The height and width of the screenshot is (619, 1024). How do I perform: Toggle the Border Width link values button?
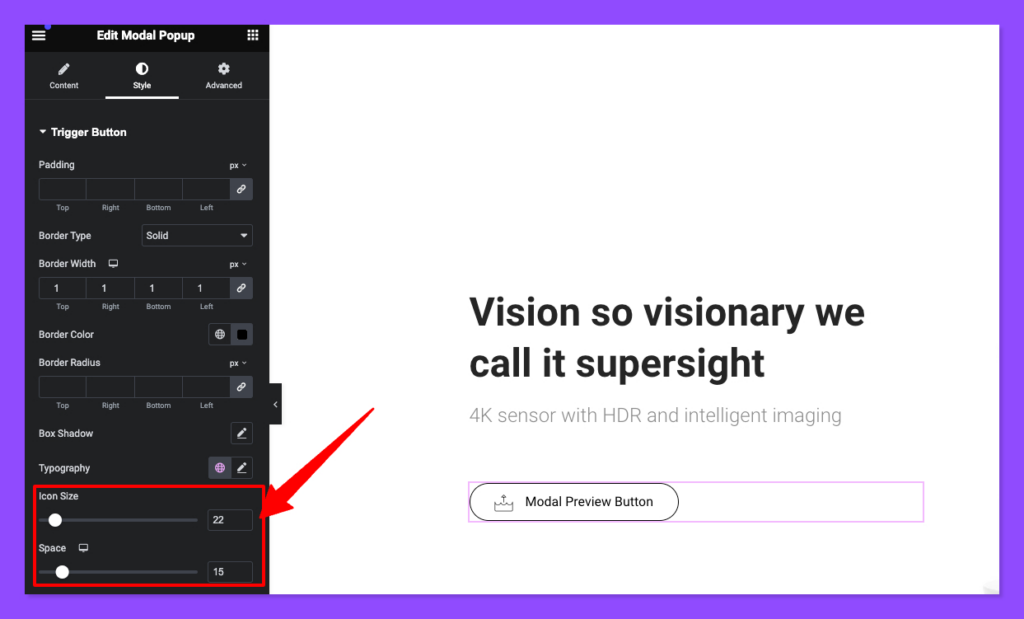click(241, 288)
